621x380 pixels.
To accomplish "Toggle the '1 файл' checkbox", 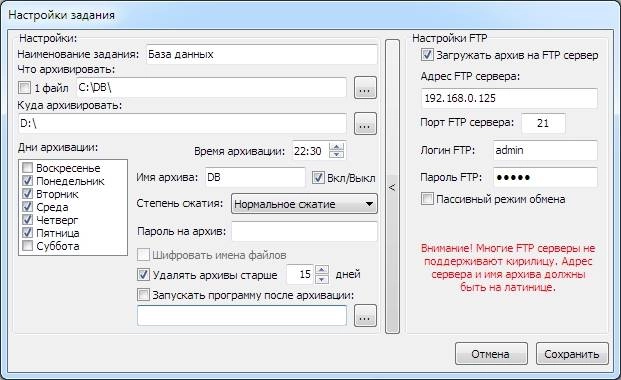I will tap(24, 88).
